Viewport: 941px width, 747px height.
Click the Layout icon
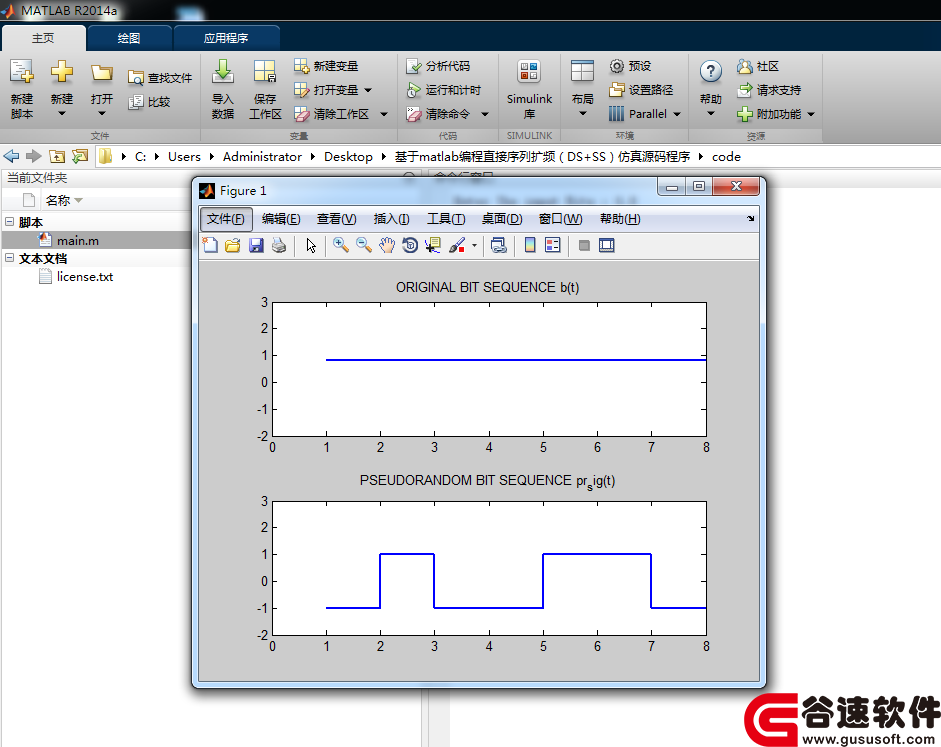point(582,71)
